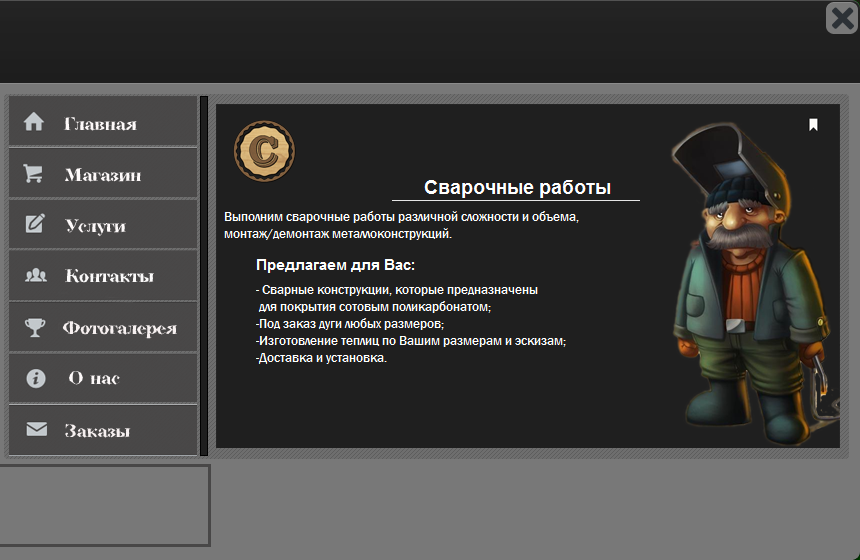This screenshot has width=860, height=560.
Task: Close the overlay with the X button
Action: tap(841, 18)
